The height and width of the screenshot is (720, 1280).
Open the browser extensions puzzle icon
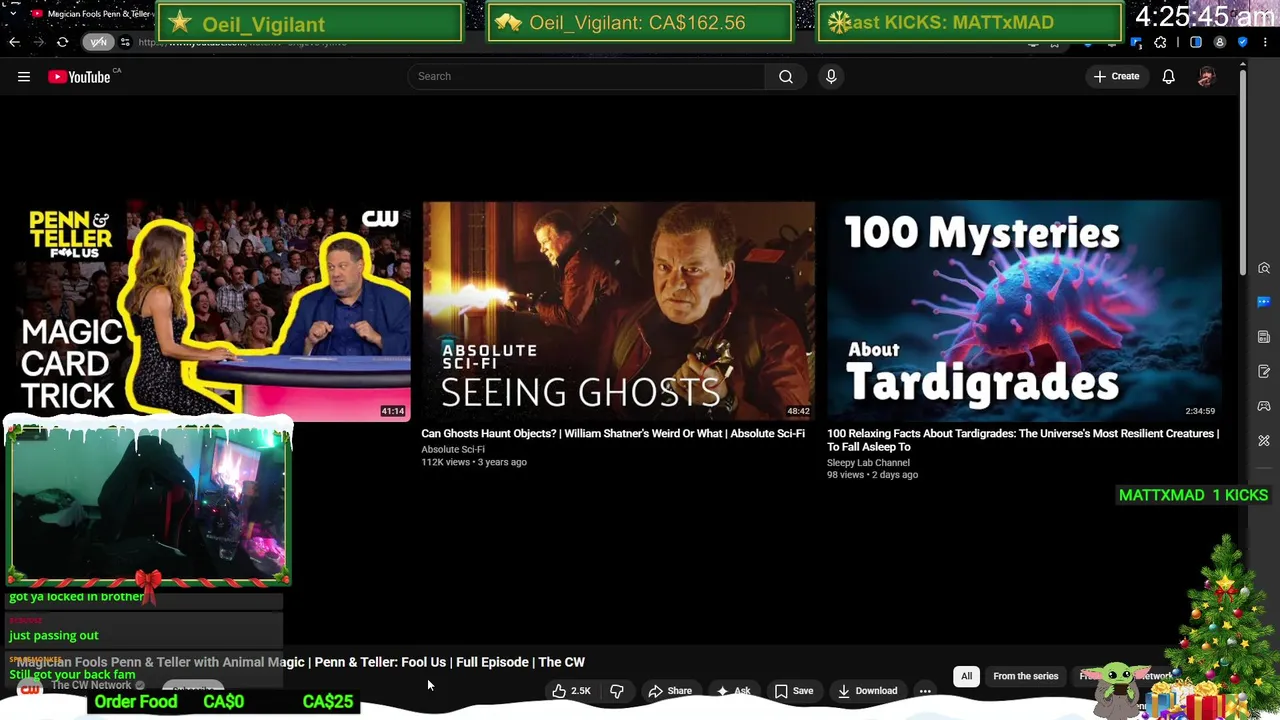1160,42
